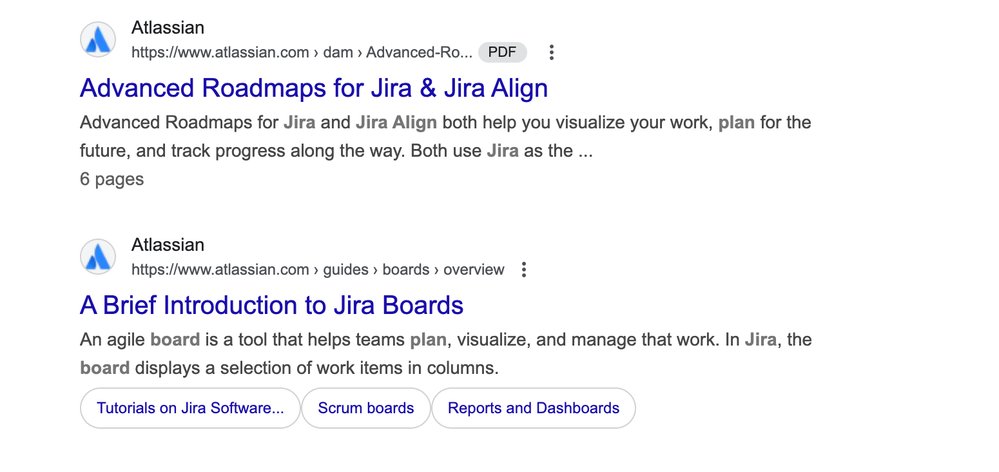
Task: Click the Atlassian site name above the Jira Boards result
Action: [168, 245]
